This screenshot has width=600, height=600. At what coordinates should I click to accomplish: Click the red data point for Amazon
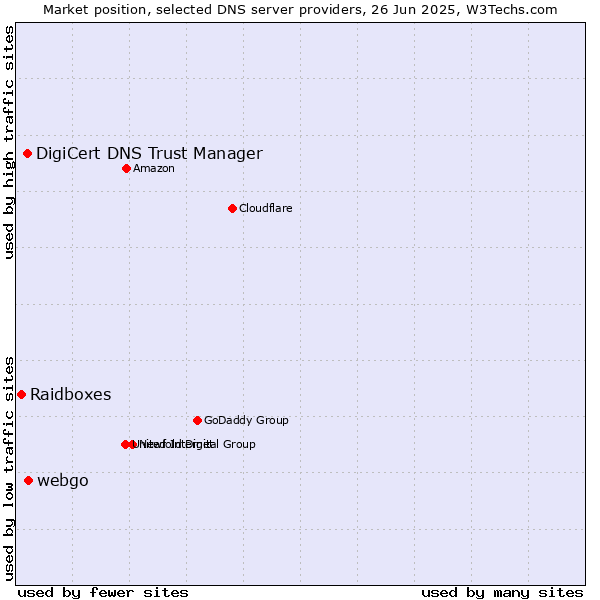click(x=126, y=168)
